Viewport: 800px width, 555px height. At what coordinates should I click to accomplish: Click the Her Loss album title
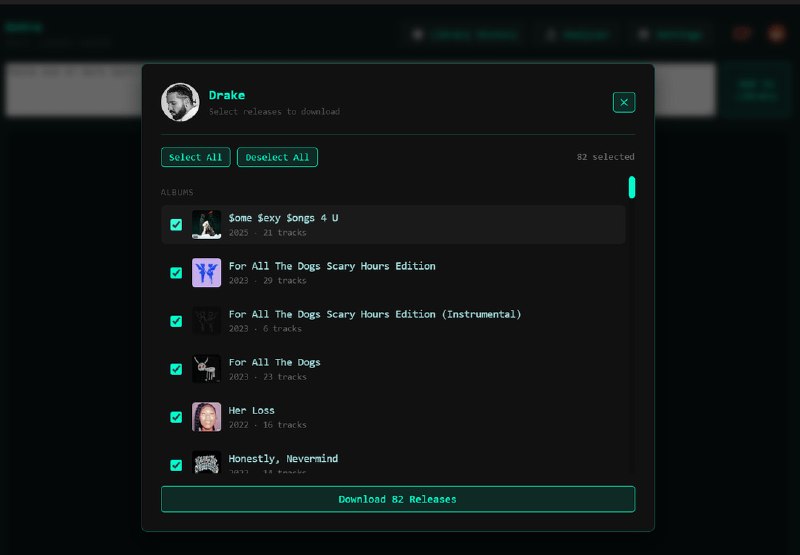251,410
